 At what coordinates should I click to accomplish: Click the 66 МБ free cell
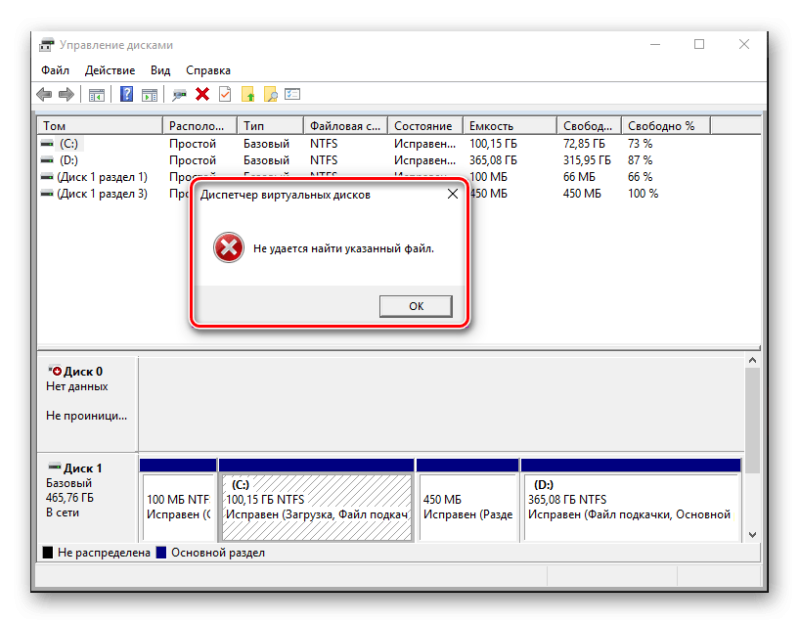click(x=579, y=177)
